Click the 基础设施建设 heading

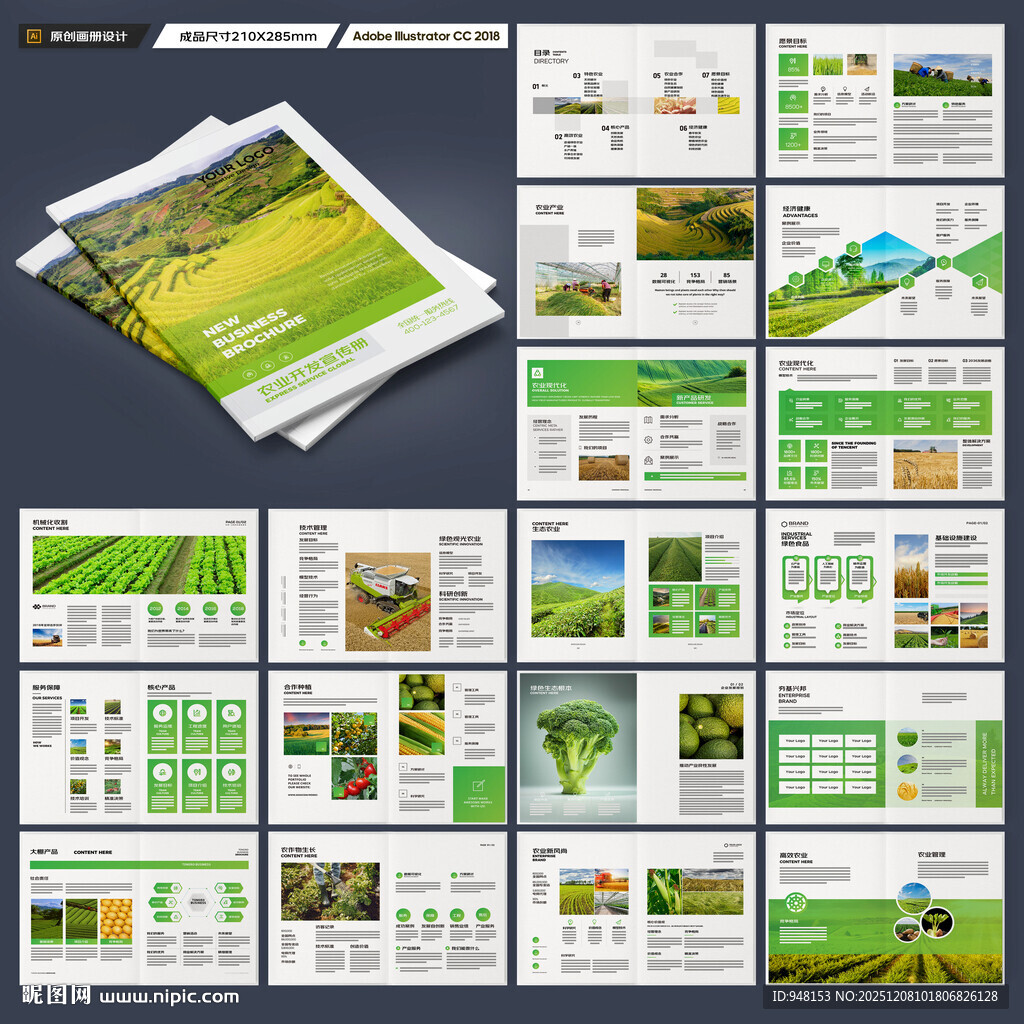point(955,537)
